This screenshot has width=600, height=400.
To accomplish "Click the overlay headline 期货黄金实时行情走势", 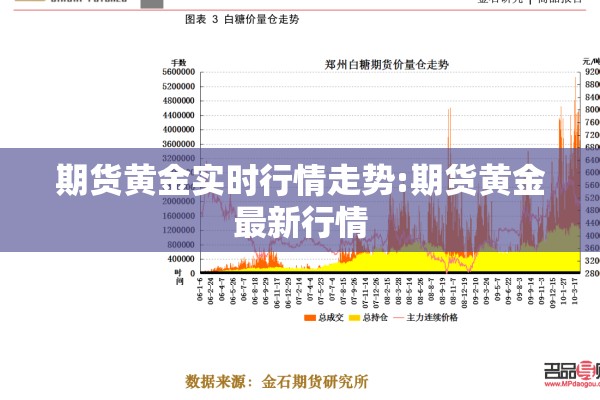I will [x=227, y=180].
